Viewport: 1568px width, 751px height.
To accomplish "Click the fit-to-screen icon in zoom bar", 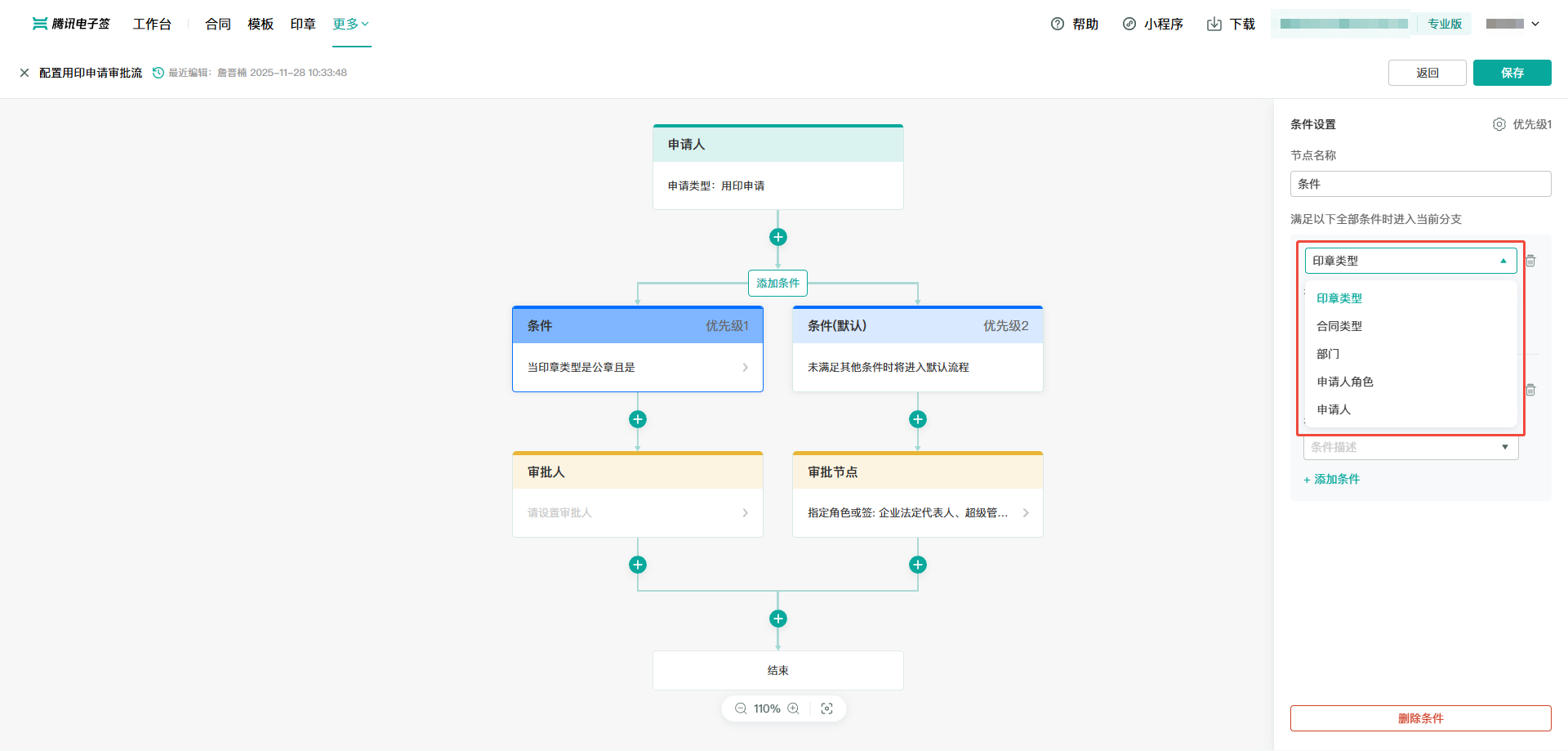I will pyautogui.click(x=827, y=709).
